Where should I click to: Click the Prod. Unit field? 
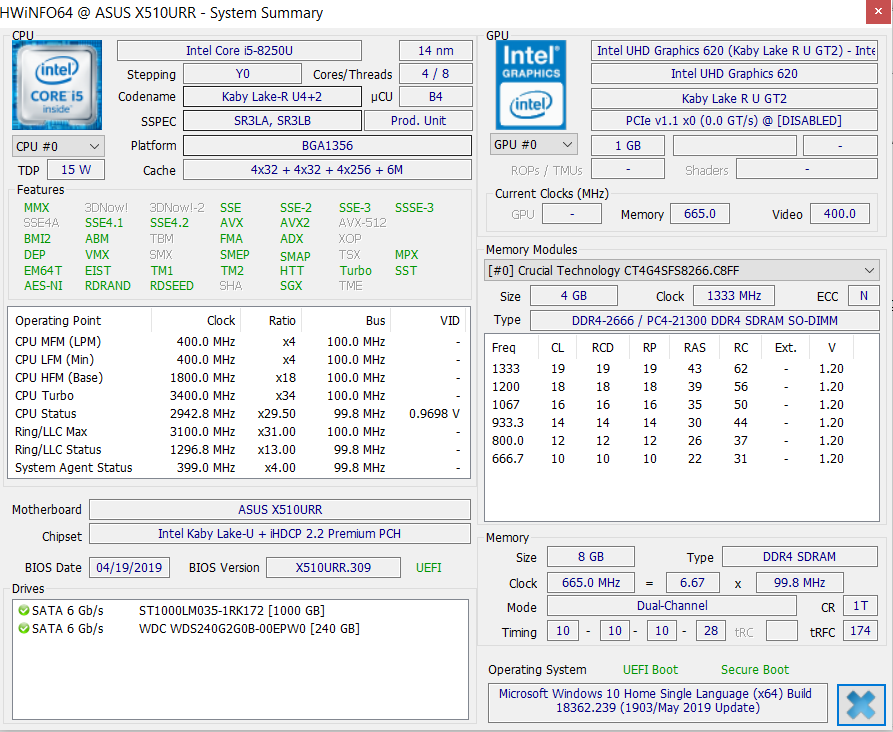(x=418, y=121)
